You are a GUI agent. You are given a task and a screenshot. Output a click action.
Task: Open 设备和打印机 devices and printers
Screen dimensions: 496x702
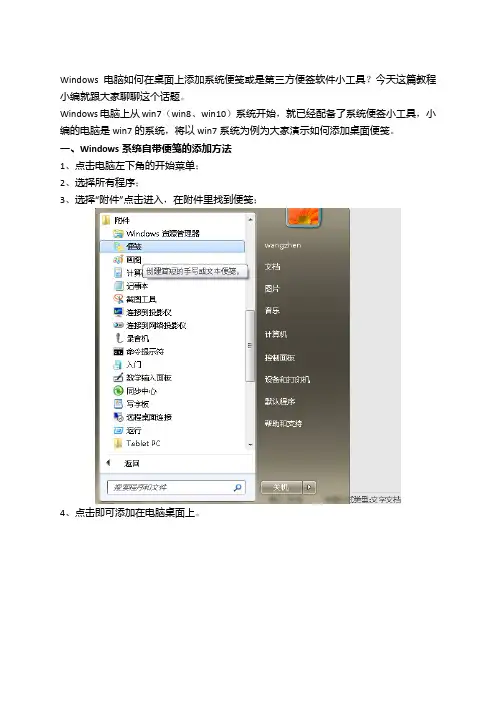click(x=287, y=379)
